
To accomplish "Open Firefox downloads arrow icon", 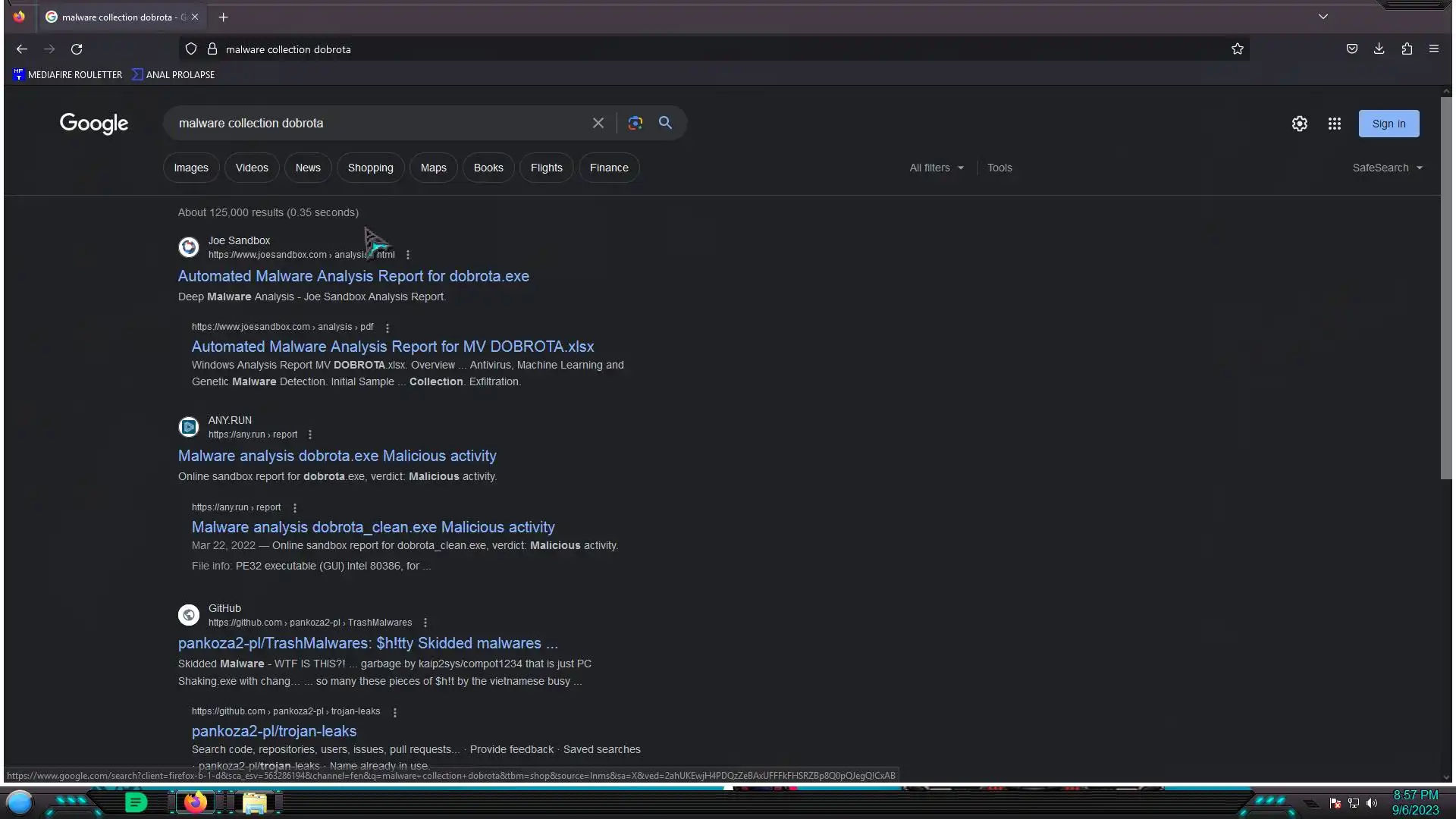I will (1379, 49).
